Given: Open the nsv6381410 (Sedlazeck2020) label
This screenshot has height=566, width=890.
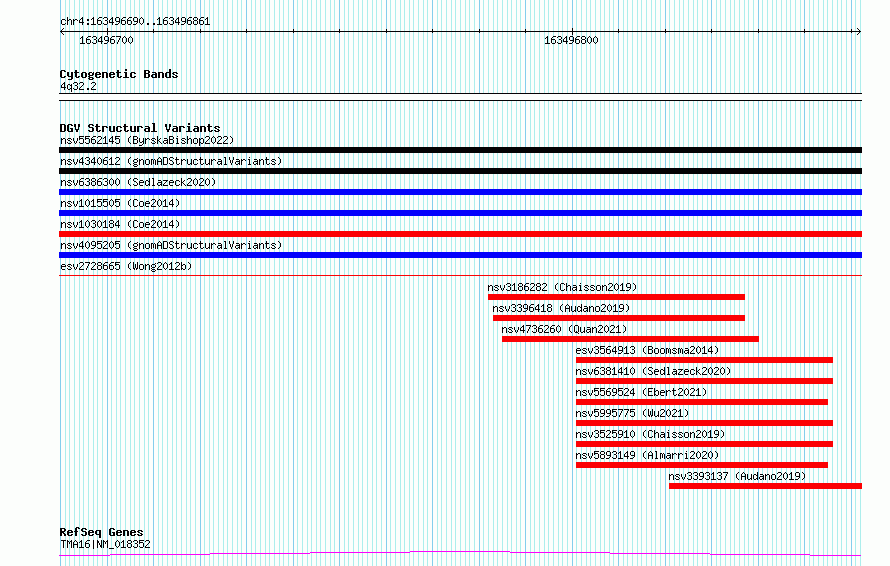Looking at the screenshot, I should [x=653, y=371].
